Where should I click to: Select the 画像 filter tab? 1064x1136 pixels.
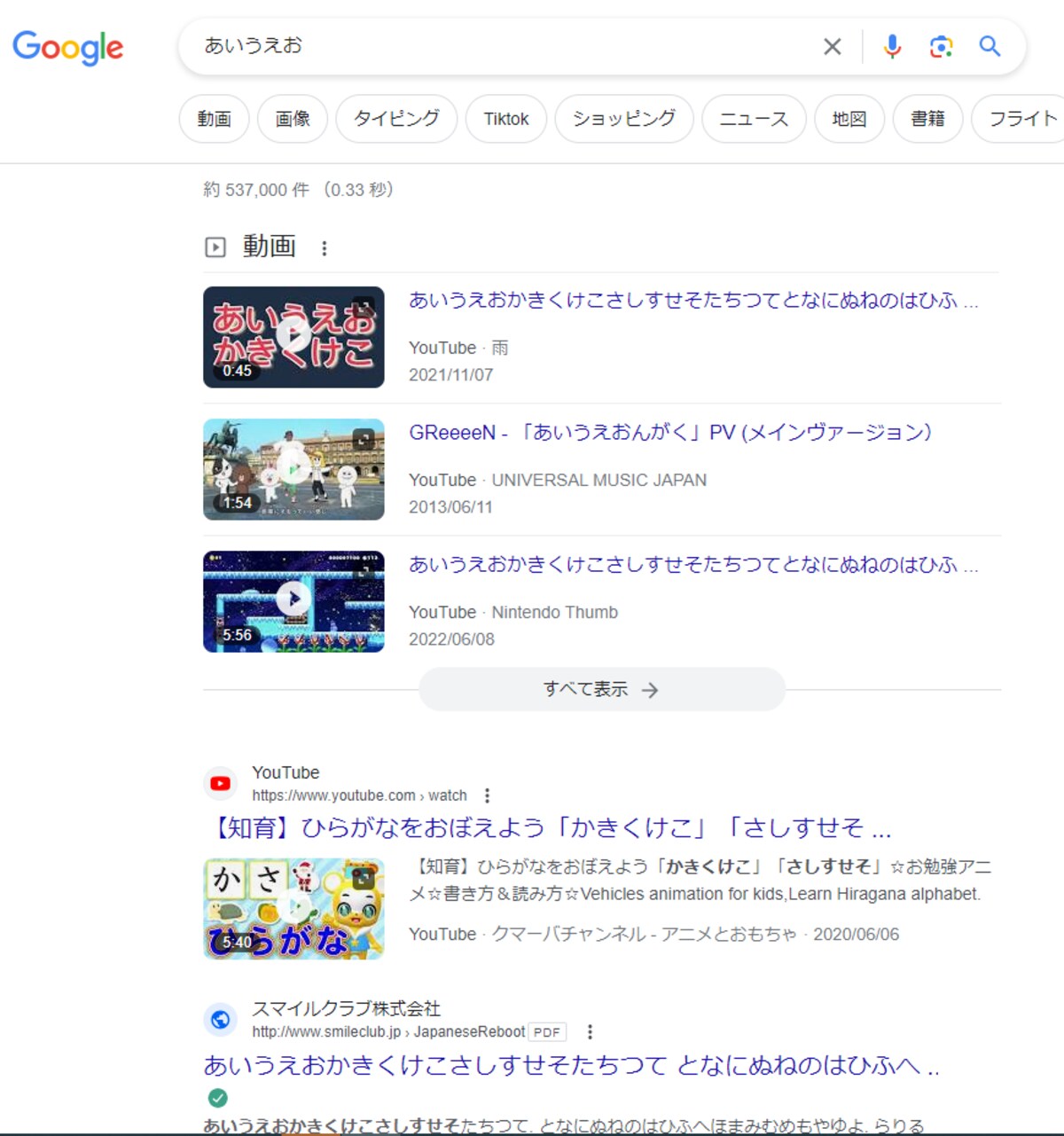[x=293, y=119]
